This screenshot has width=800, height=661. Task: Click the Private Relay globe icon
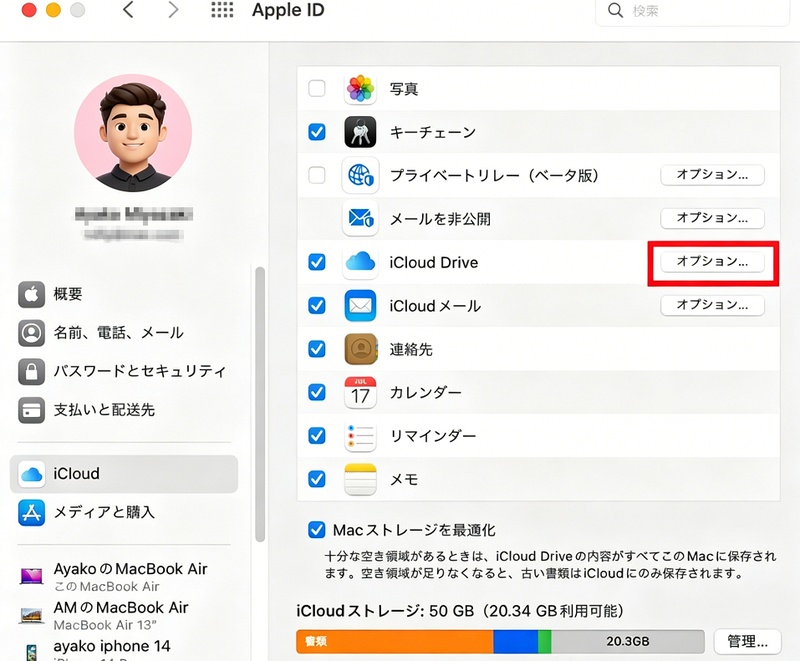click(x=360, y=175)
